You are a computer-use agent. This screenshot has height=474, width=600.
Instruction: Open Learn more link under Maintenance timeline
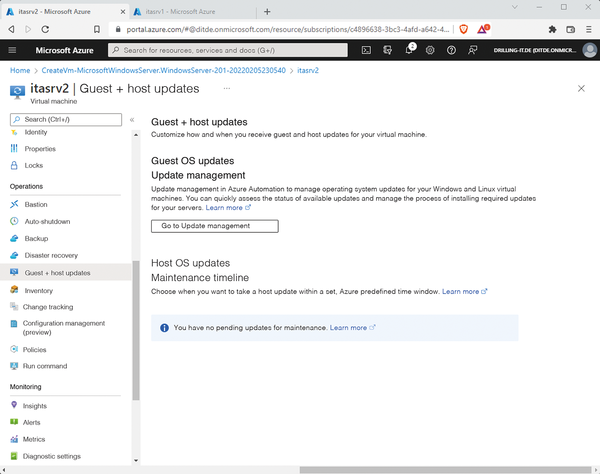click(x=465, y=292)
